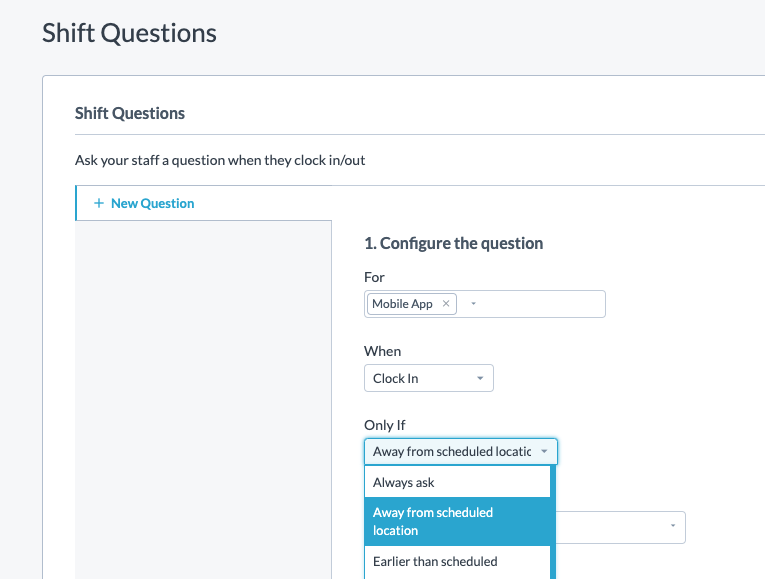765x579 pixels.
Task: Click the New Question button
Action: click(152, 203)
